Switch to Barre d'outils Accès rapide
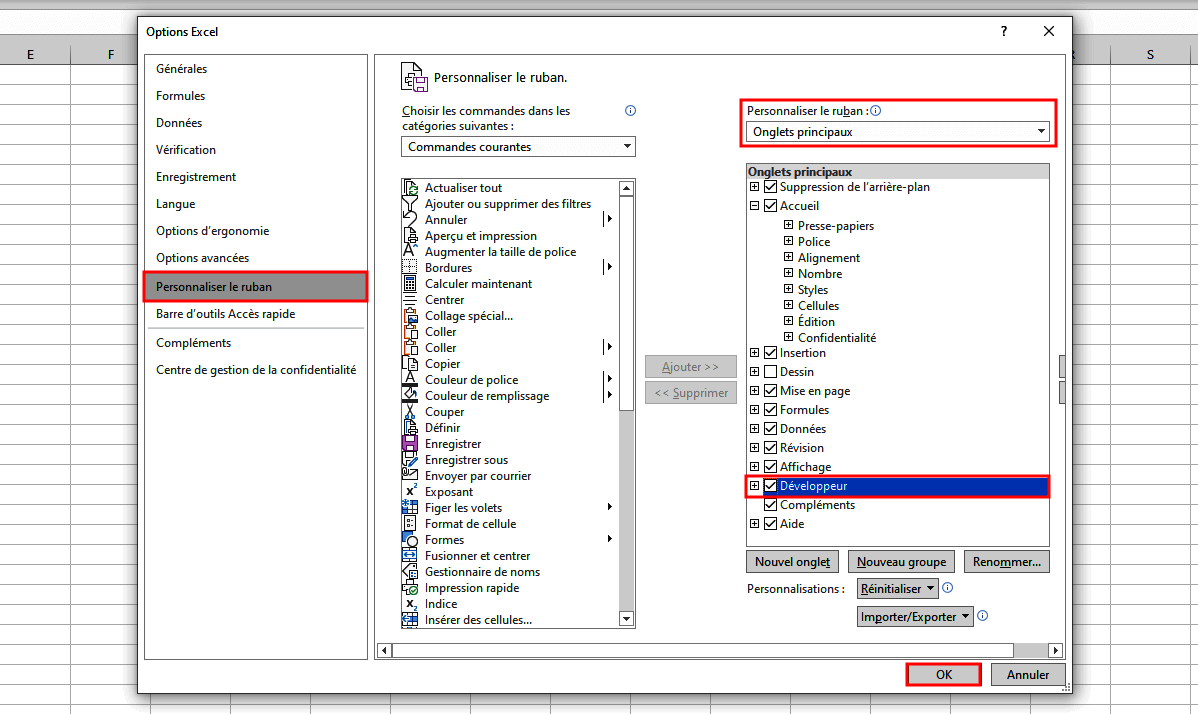 (x=225, y=314)
